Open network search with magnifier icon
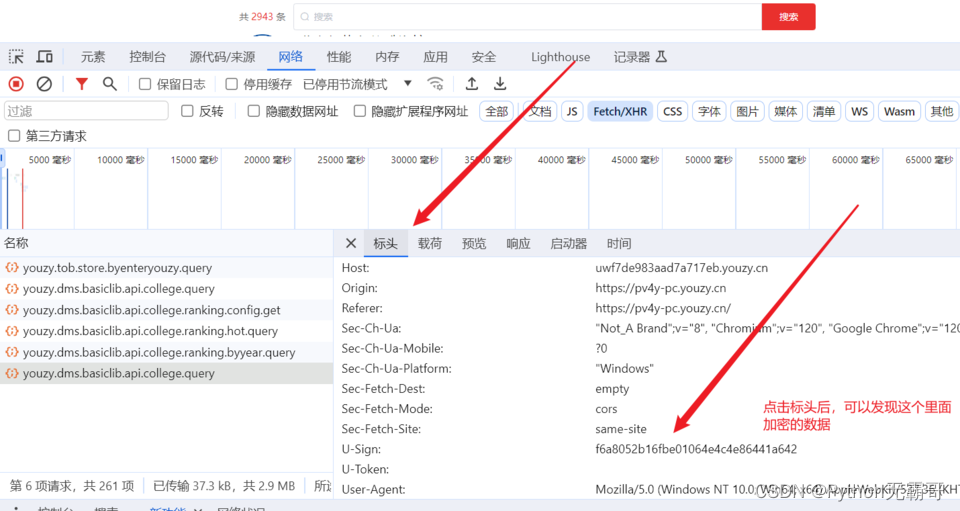Screen dimensions: 960x511 tap(110, 84)
